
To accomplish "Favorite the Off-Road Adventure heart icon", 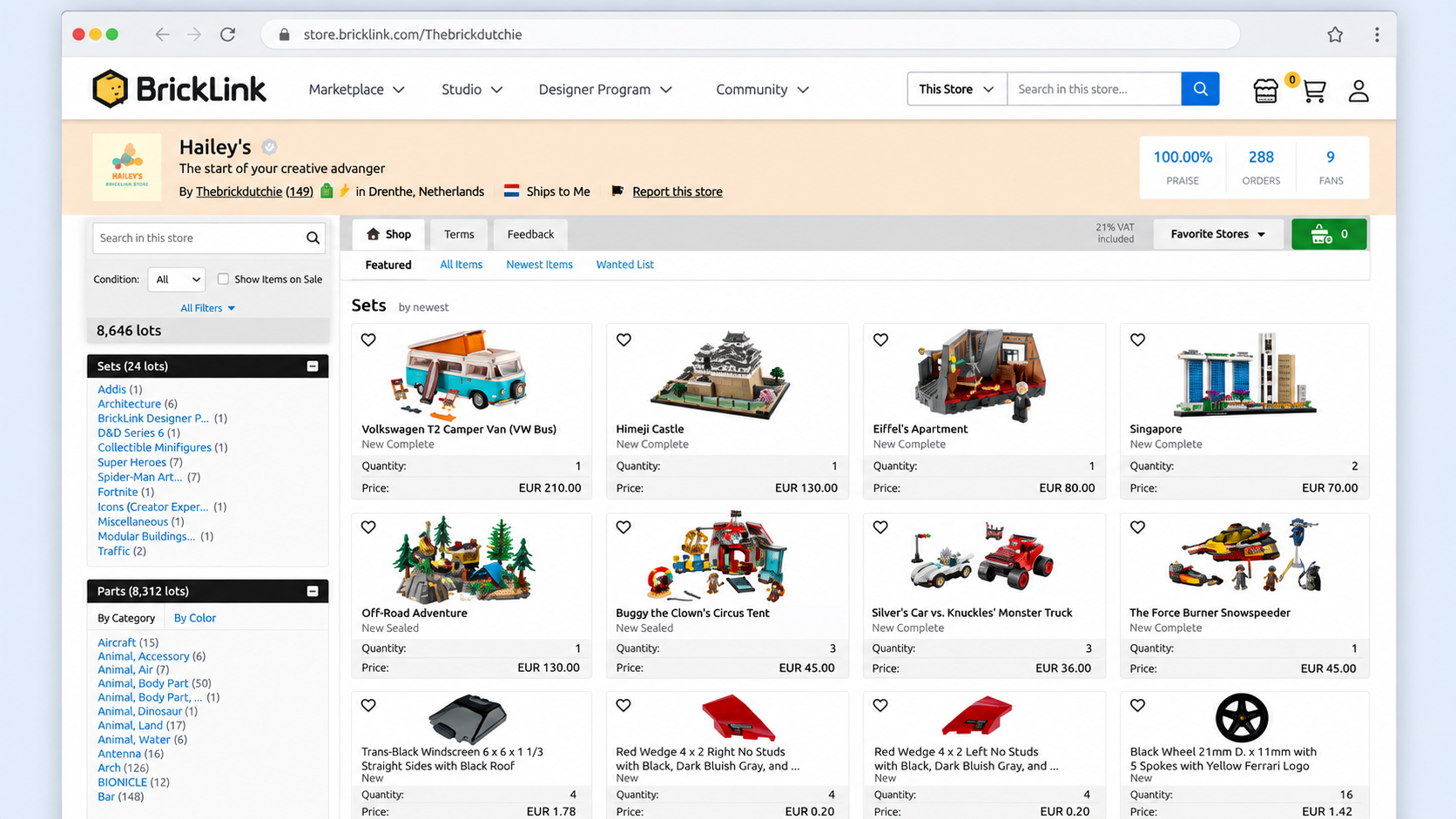I will click(x=368, y=527).
